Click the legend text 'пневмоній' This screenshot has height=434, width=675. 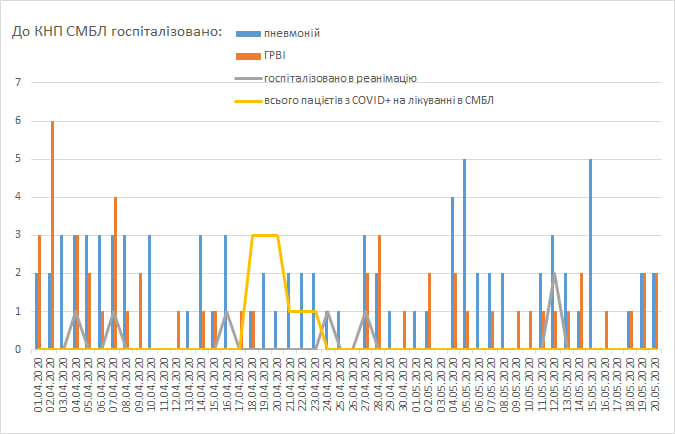(x=291, y=35)
